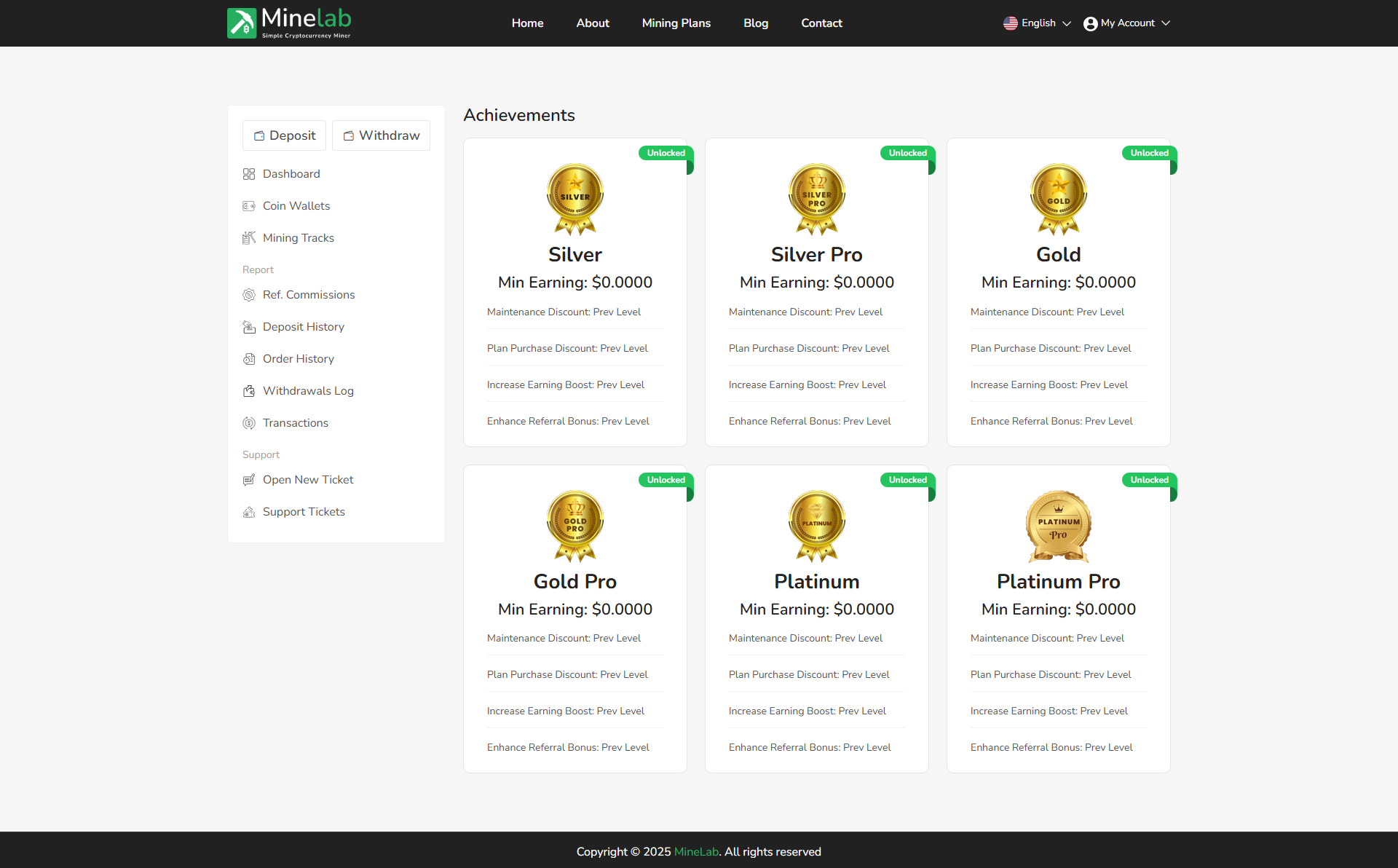Click the Mining Tracks pickaxe icon
Screen dimensions: 1398x868
click(249, 238)
